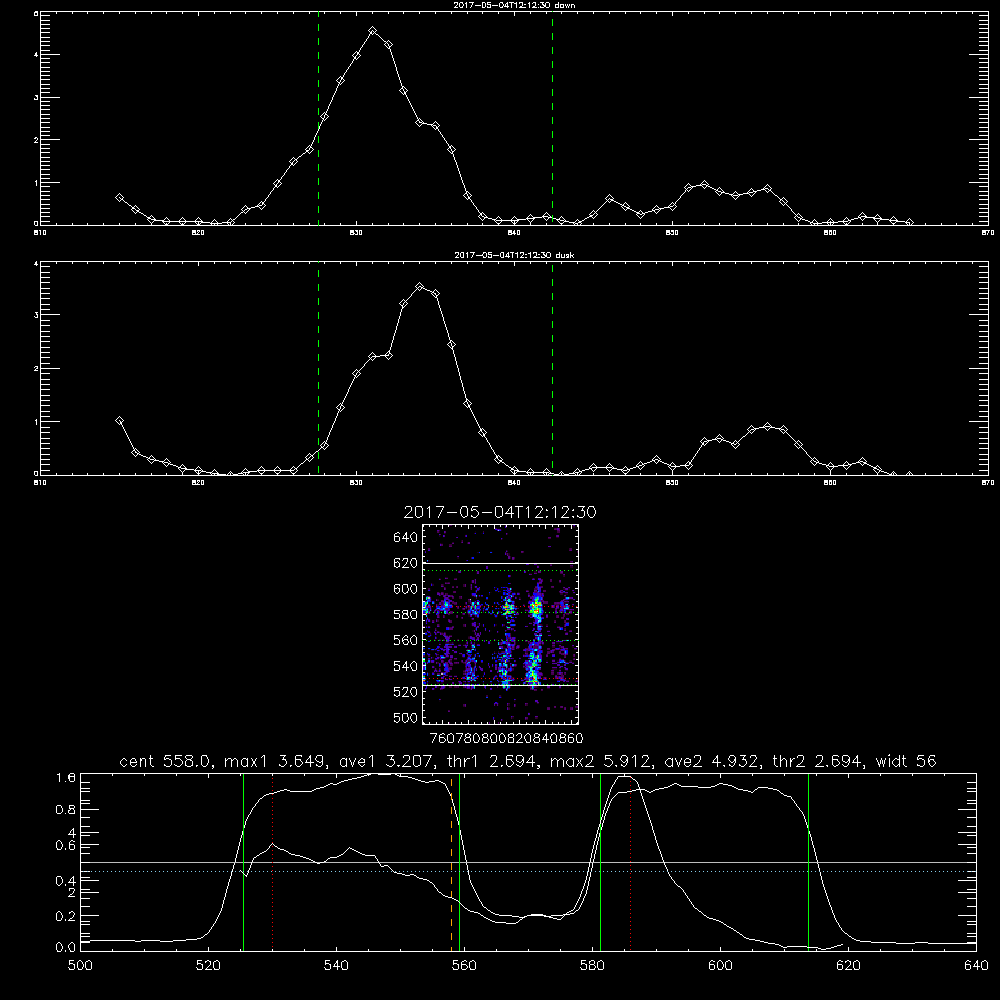1000x1000 pixels.
Task: Click the first diamond marker on the dawn curve
Action: [119, 198]
